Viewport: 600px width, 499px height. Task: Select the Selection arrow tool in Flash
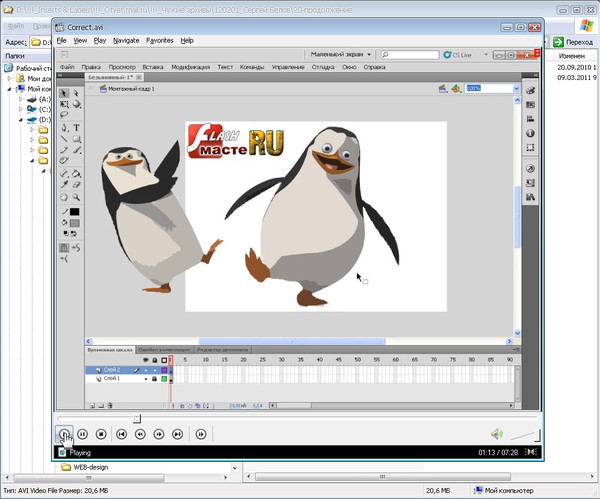tap(64, 93)
